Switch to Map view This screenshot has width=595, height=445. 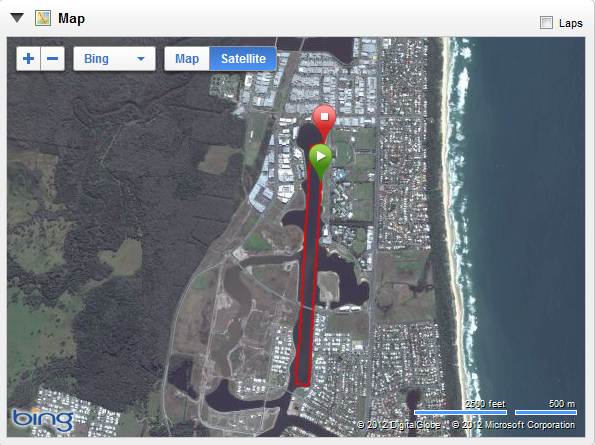point(187,59)
